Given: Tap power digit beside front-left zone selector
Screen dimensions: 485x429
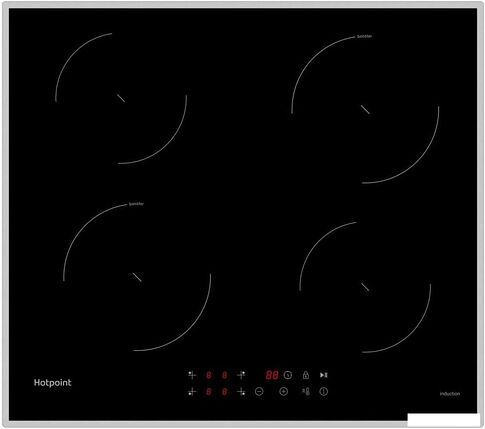Looking at the screenshot, I should [209, 391].
